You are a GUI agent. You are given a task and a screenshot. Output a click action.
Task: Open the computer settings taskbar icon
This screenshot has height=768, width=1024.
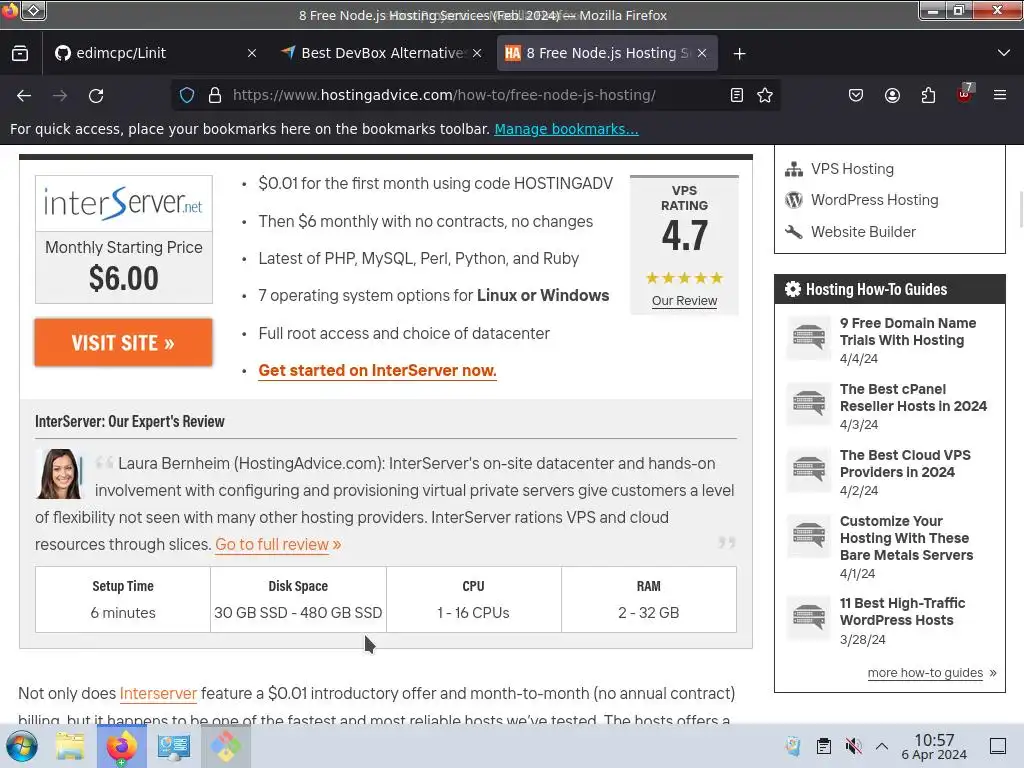[x=174, y=746]
